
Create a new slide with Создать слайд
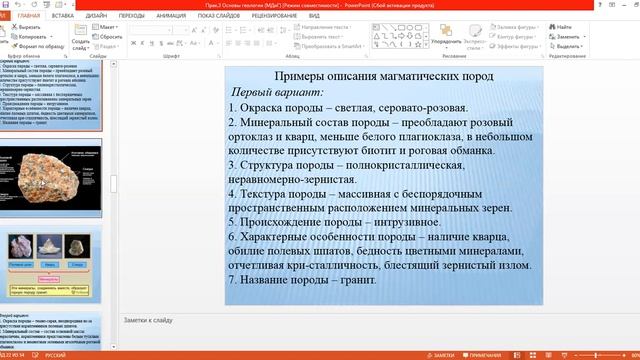click(x=80, y=38)
